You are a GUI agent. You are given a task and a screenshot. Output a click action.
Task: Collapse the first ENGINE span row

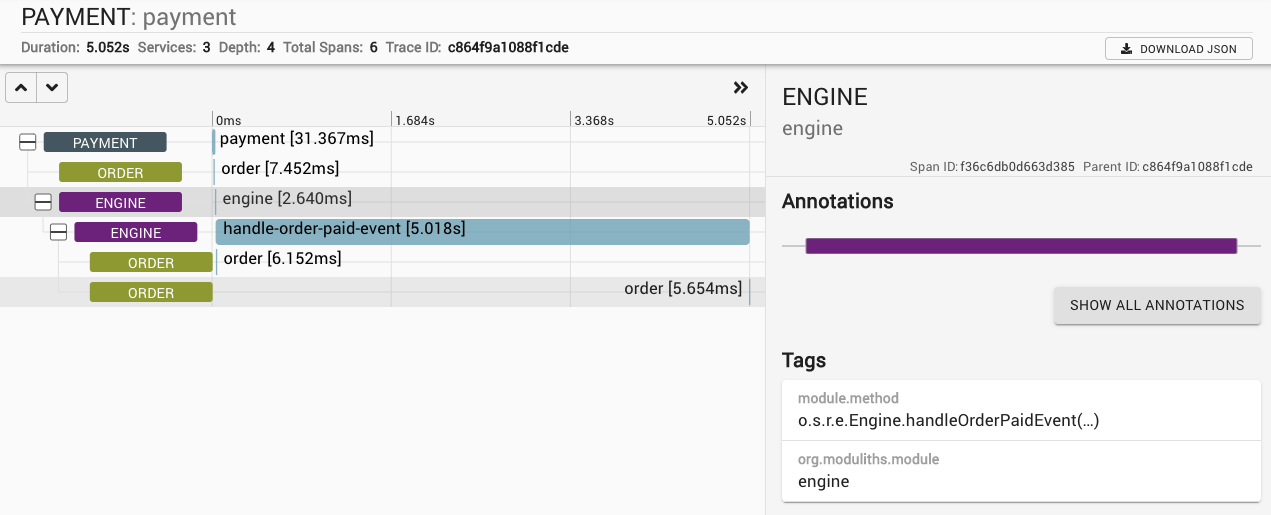(x=43, y=203)
